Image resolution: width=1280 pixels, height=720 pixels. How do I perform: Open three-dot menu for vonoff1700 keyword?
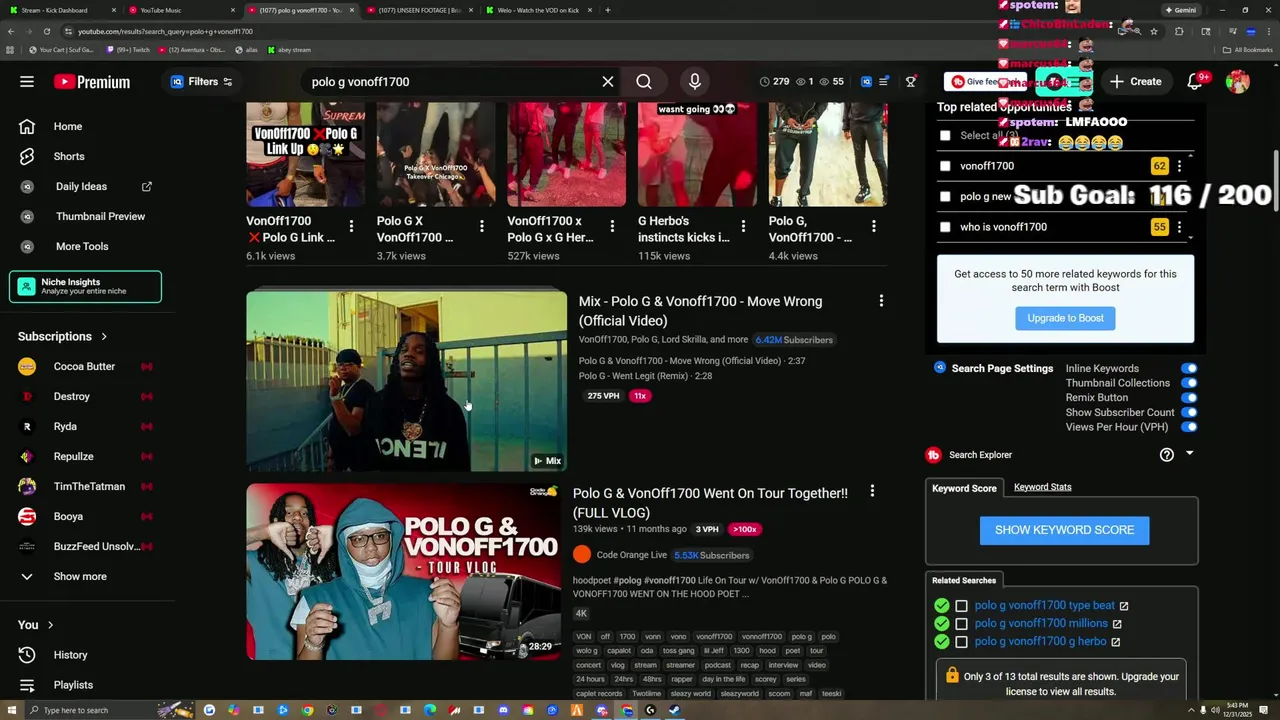point(1179,166)
